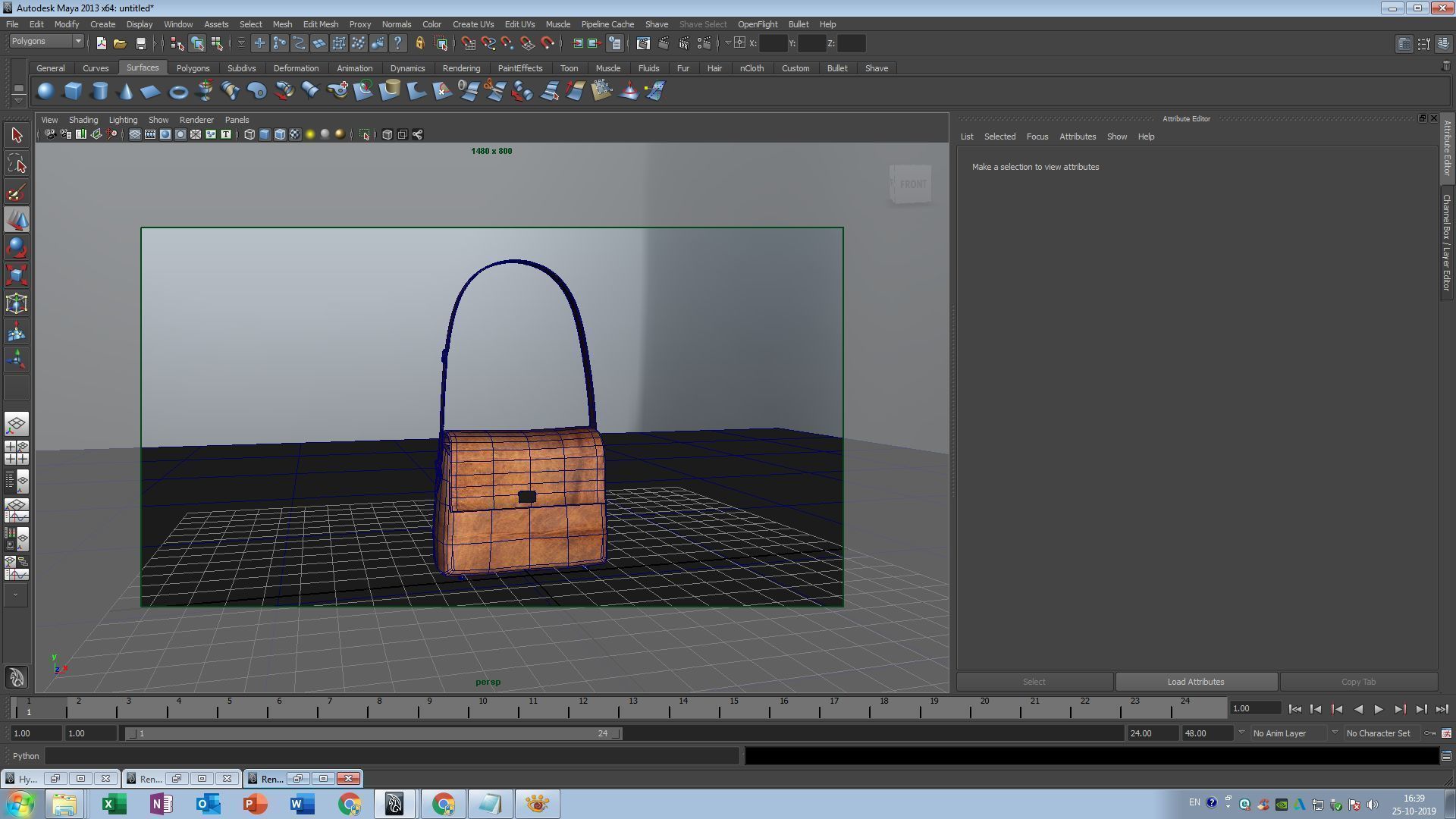1456x819 pixels.
Task: Open the Create UVs menu
Action: pos(473,24)
